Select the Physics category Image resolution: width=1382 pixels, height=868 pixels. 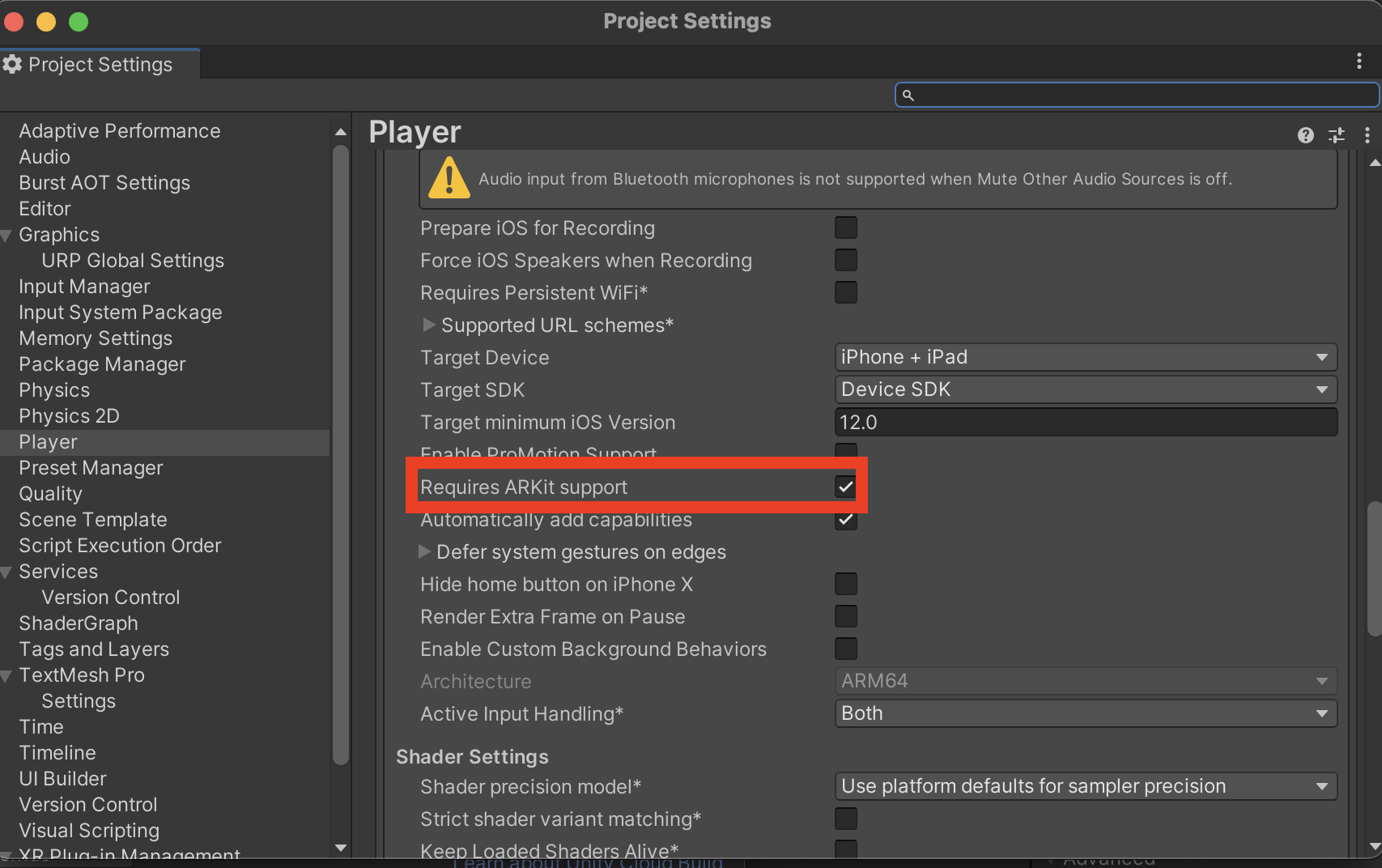click(54, 389)
